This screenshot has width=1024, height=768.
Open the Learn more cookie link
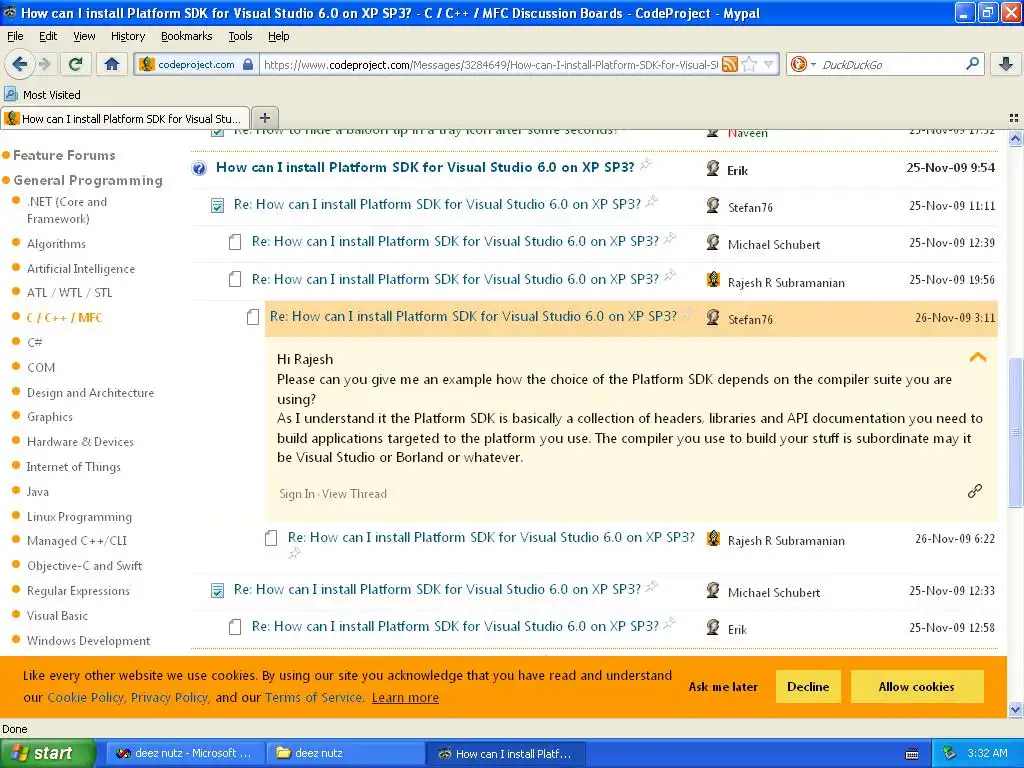tap(405, 697)
